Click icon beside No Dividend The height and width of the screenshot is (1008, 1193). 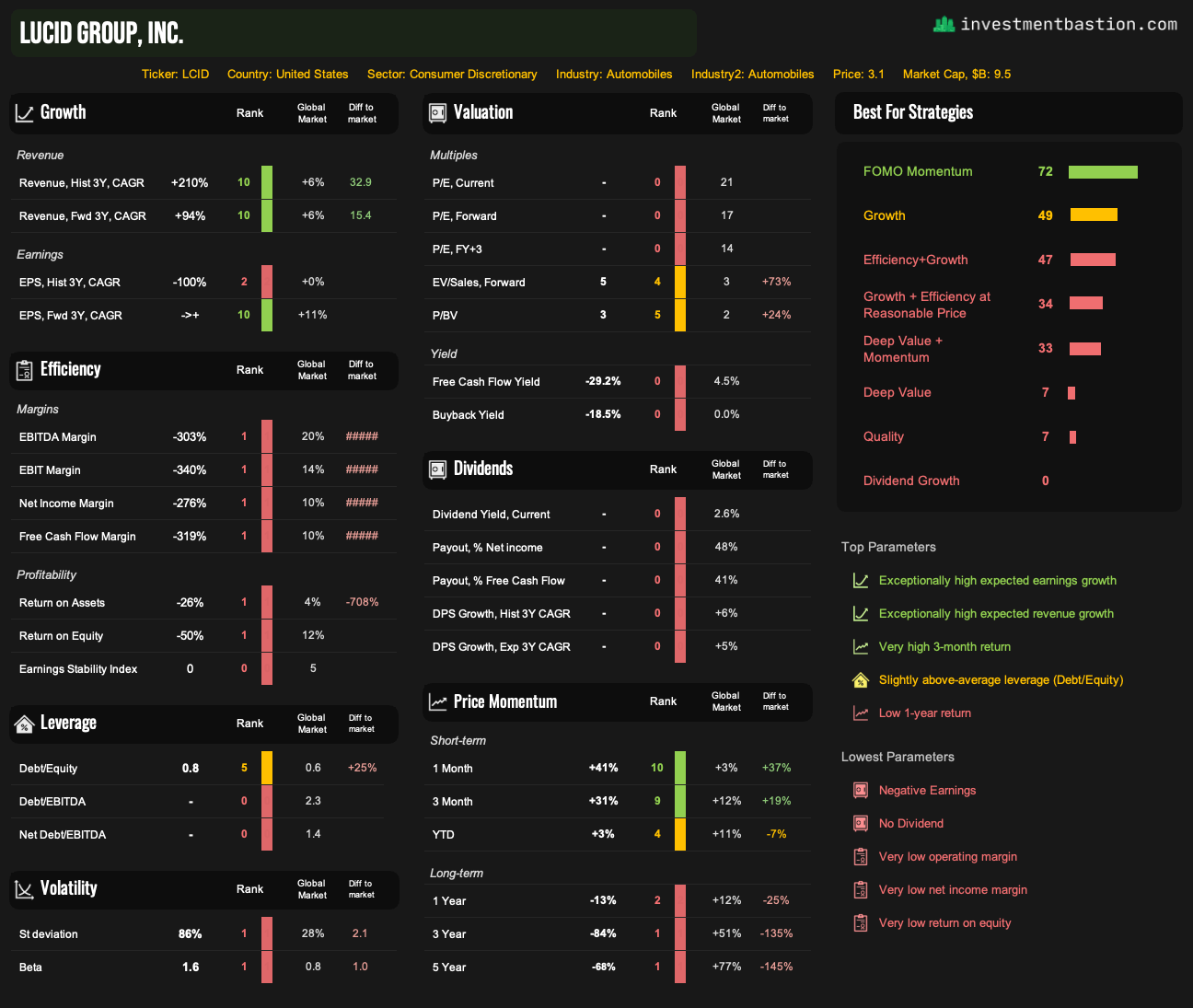click(x=861, y=824)
